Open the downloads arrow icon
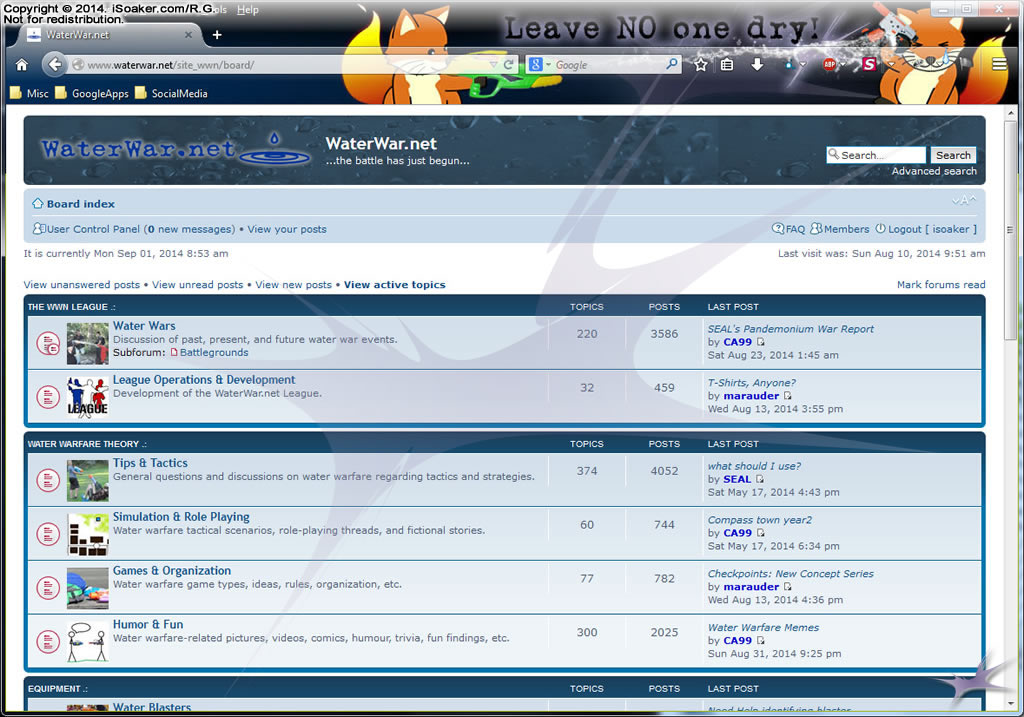This screenshot has height=717, width=1024. pyautogui.click(x=757, y=65)
